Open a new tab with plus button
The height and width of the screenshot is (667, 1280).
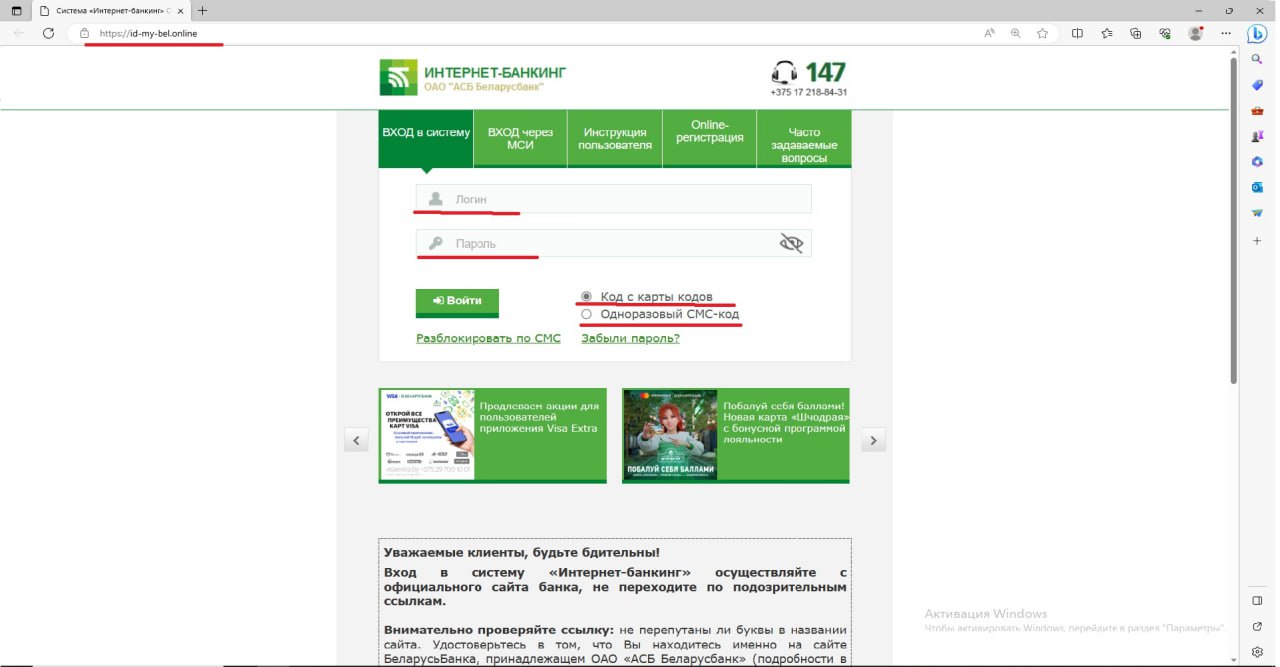pos(203,11)
